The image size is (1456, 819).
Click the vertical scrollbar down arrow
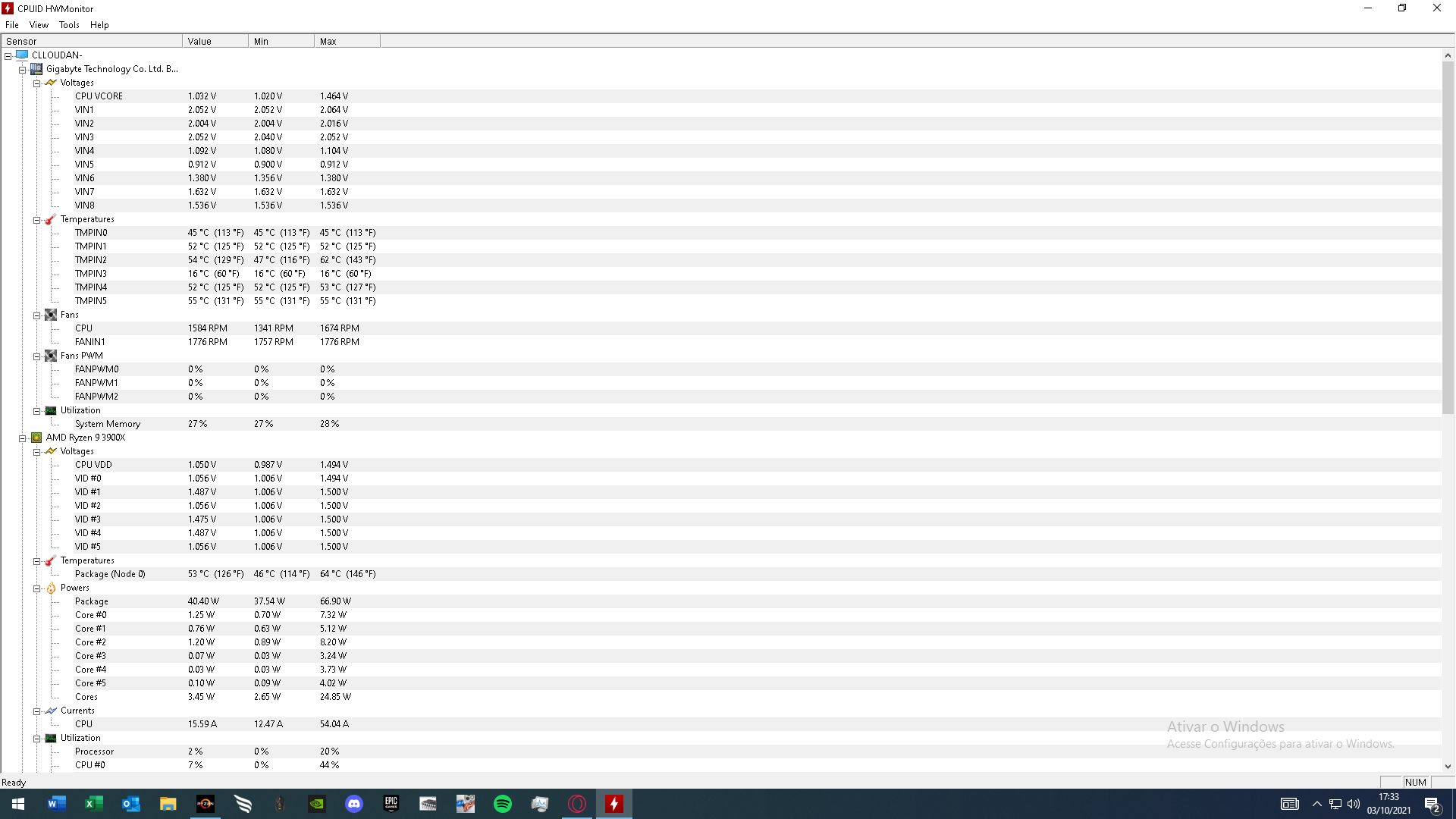point(1448,767)
